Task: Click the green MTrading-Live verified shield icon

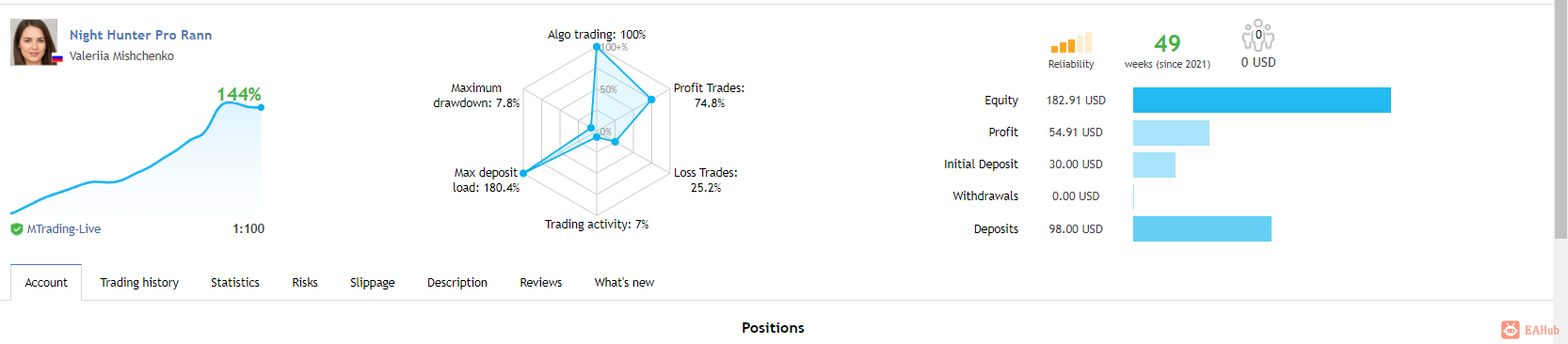Action: (x=17, y=229)
